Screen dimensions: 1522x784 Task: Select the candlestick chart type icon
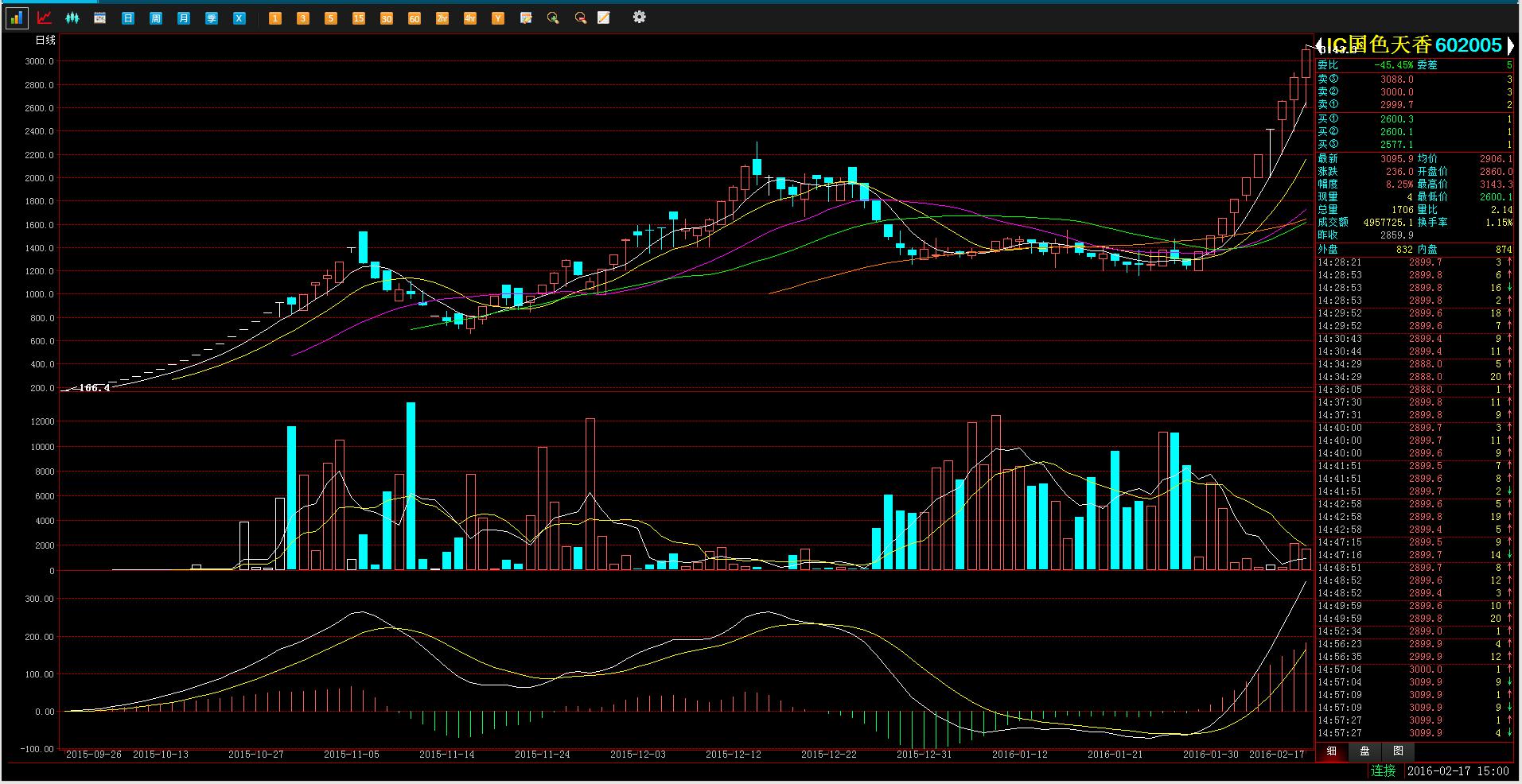(x=72, y=17)
